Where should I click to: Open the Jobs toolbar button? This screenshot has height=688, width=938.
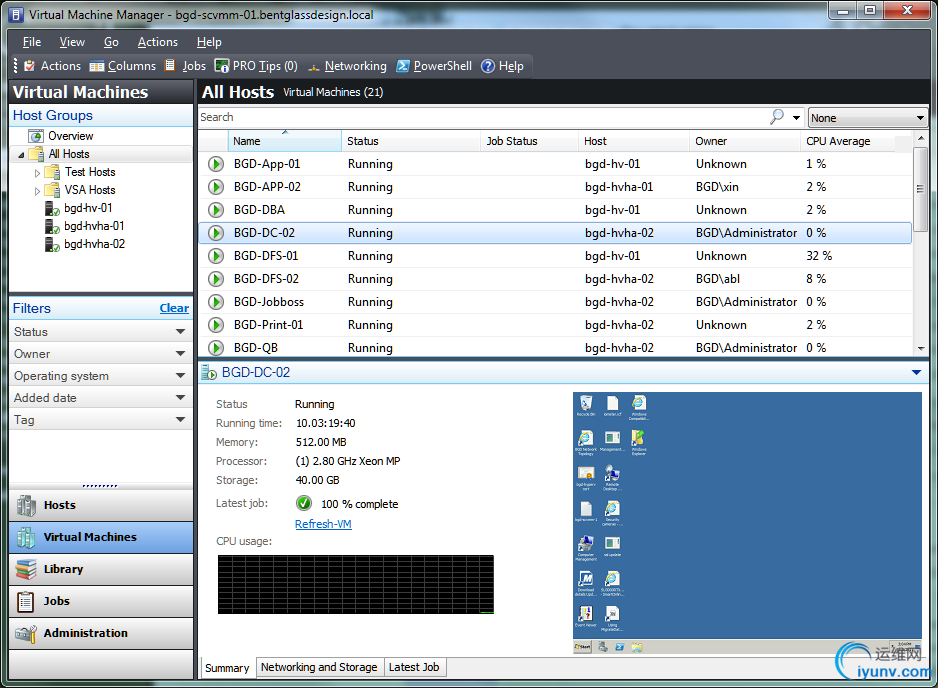tap(185, 66)
